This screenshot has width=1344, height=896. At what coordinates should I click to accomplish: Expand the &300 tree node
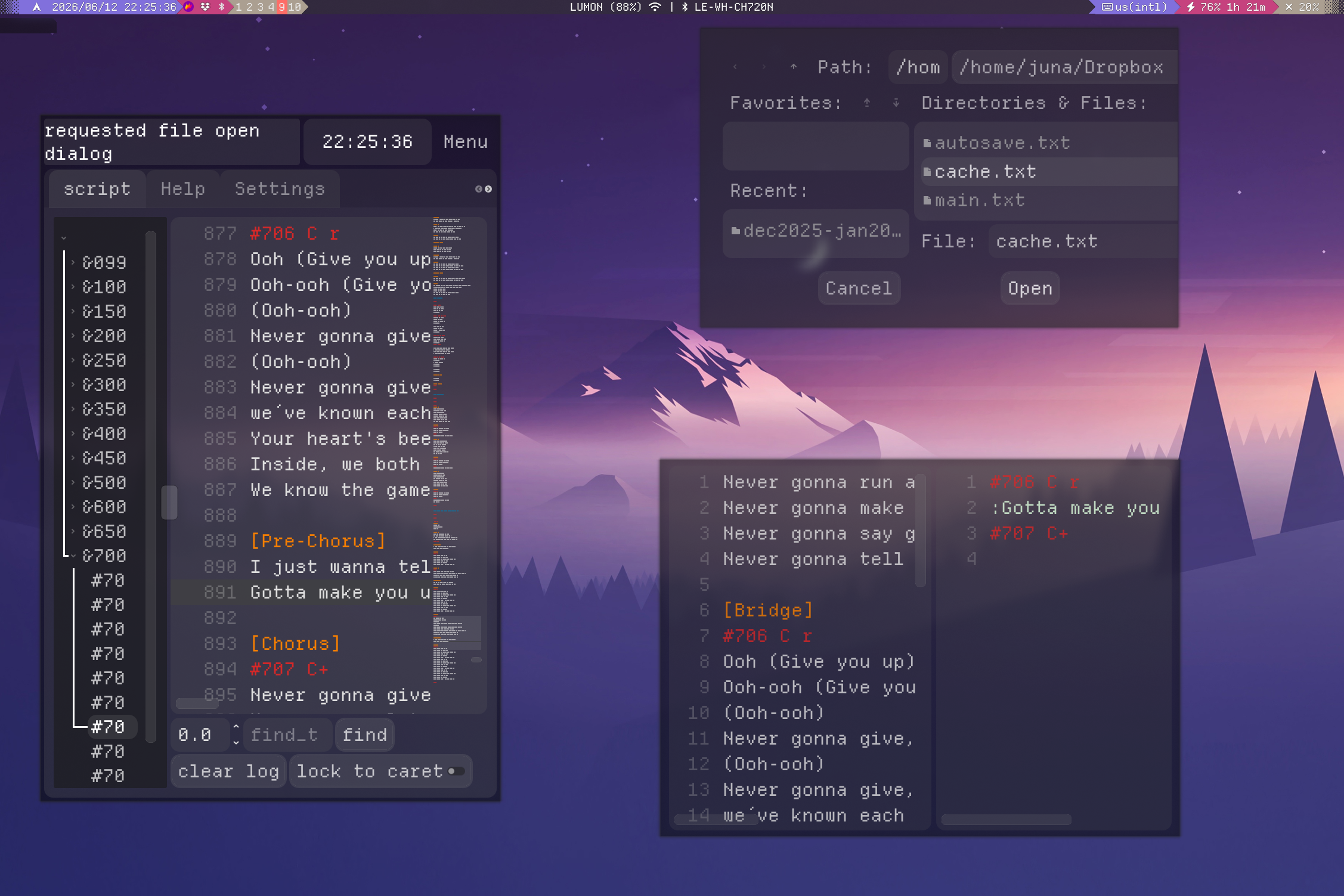coord(73,385)
